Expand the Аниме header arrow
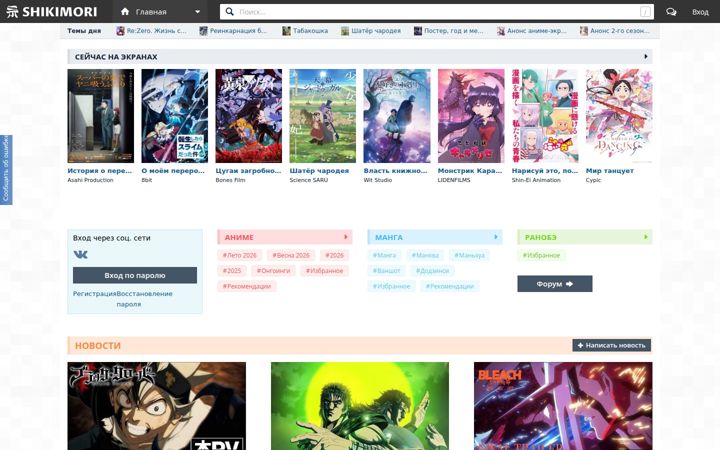 (346, 237)
